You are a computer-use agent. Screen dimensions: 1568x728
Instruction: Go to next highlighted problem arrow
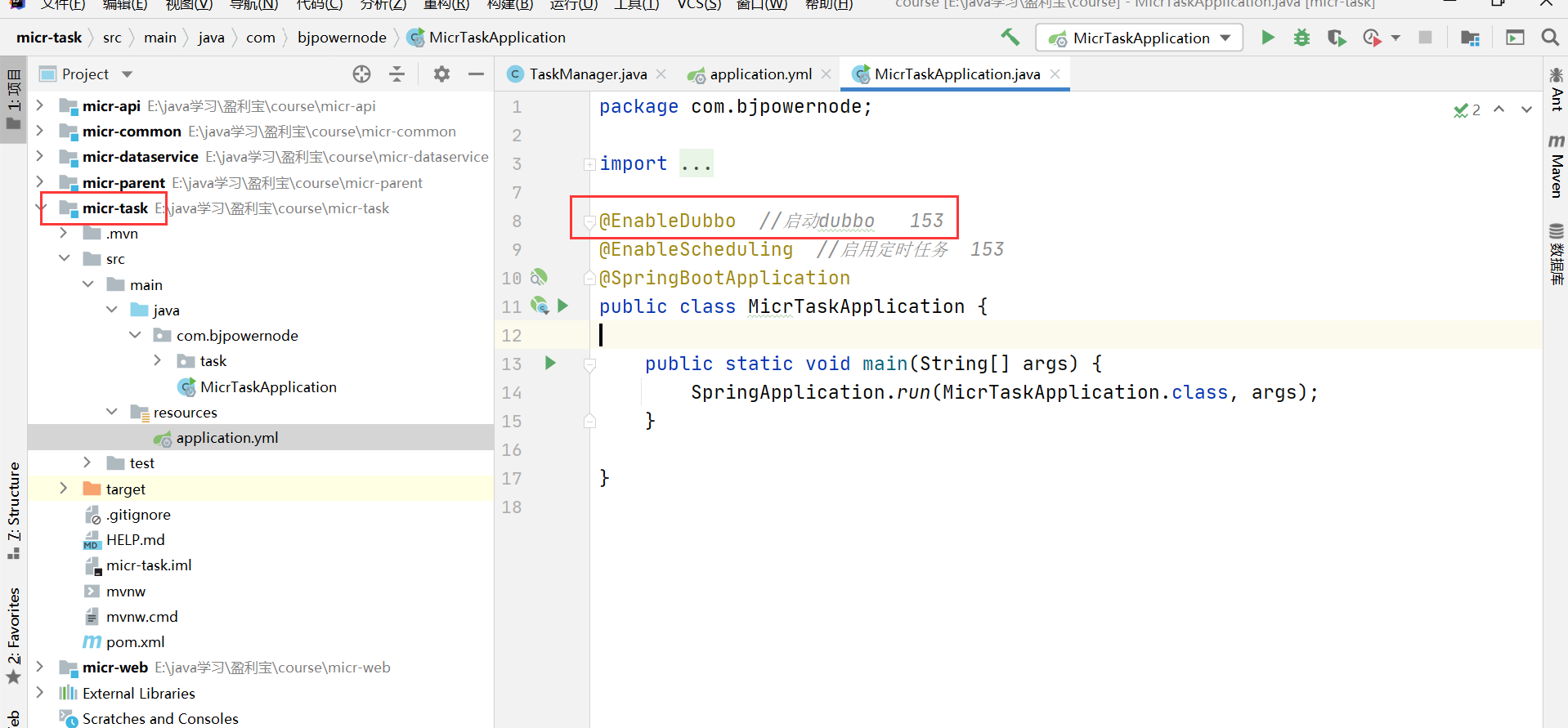(1526, 109)
